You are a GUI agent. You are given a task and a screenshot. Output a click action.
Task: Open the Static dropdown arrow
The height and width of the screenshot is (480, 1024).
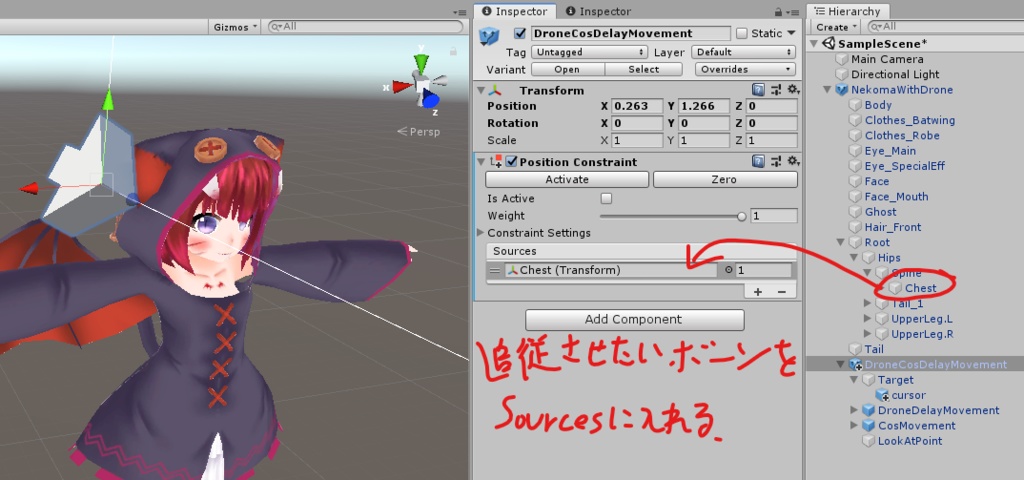(791, 33)
